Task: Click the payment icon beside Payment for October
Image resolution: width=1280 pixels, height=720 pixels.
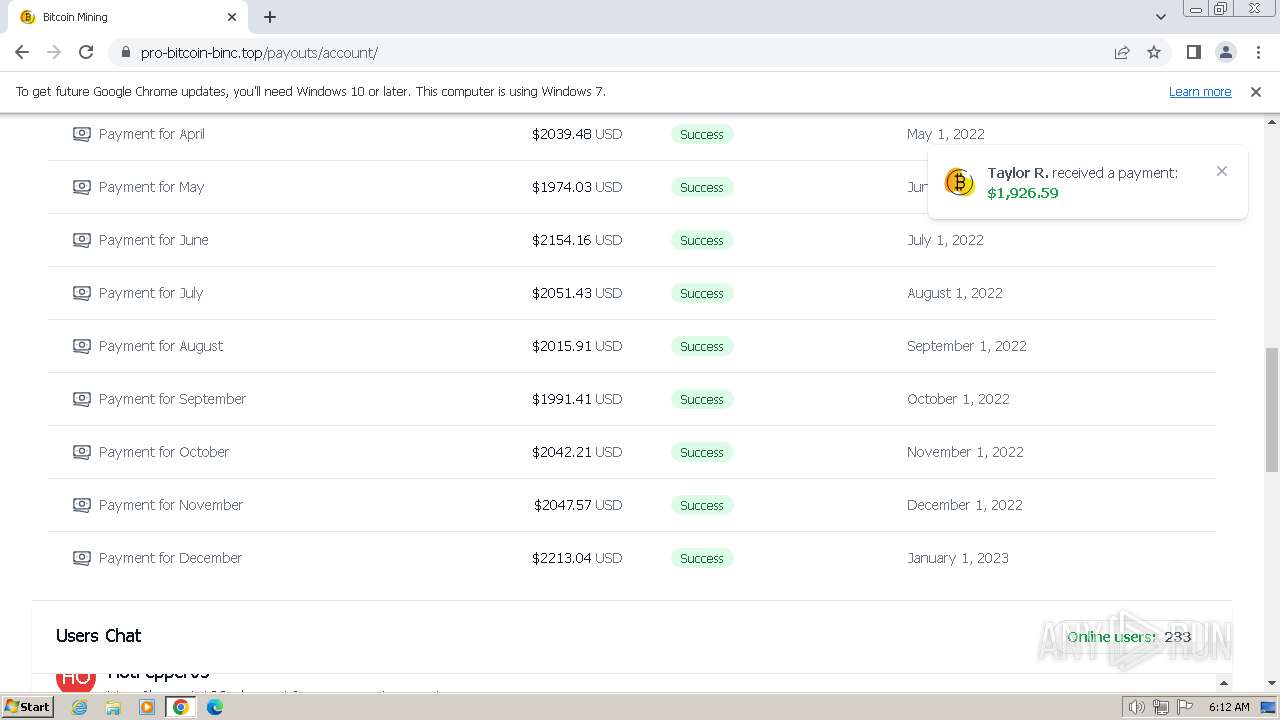Action: [82, 452]
